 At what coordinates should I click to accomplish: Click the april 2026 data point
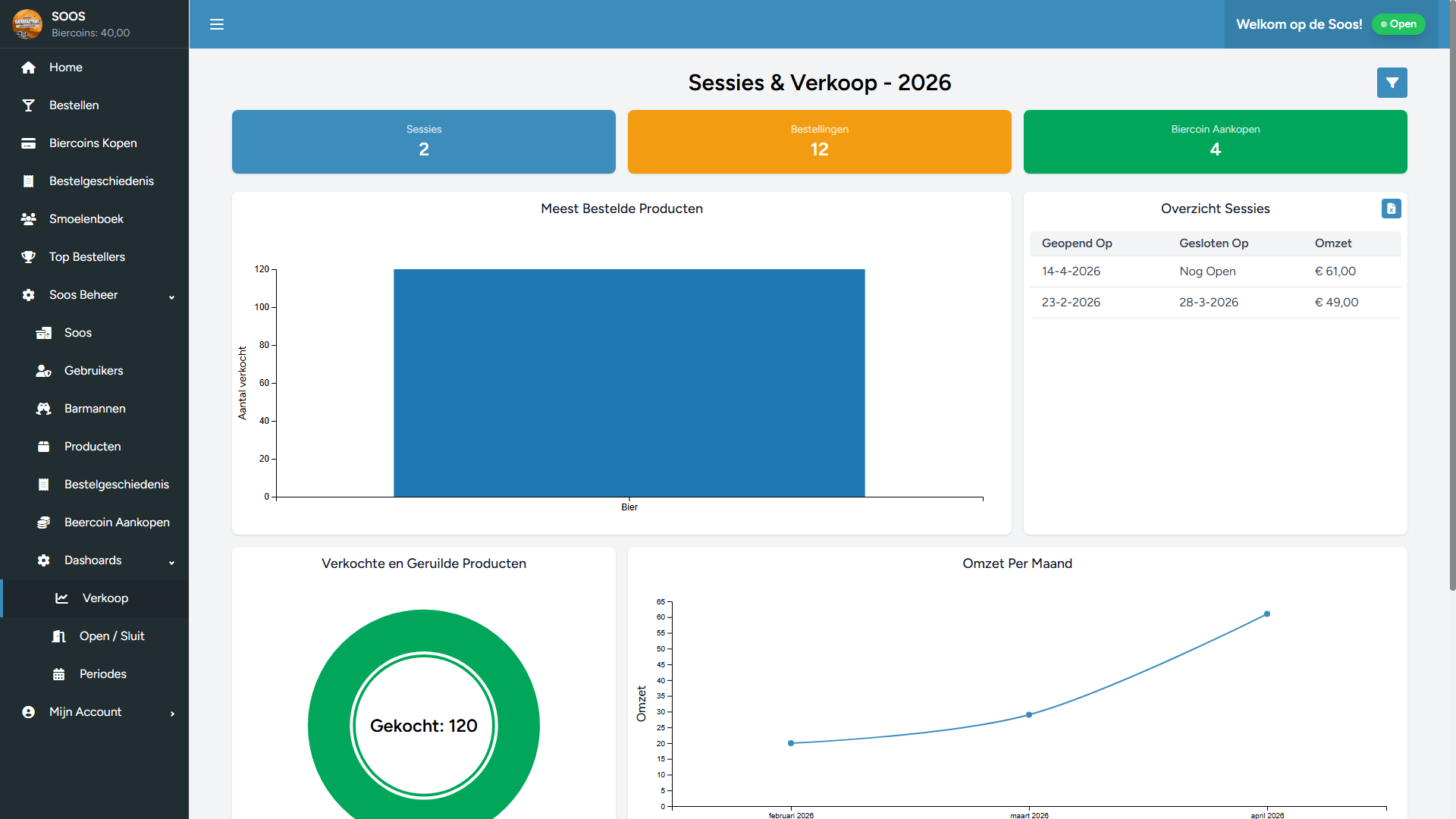(1267, 614)
